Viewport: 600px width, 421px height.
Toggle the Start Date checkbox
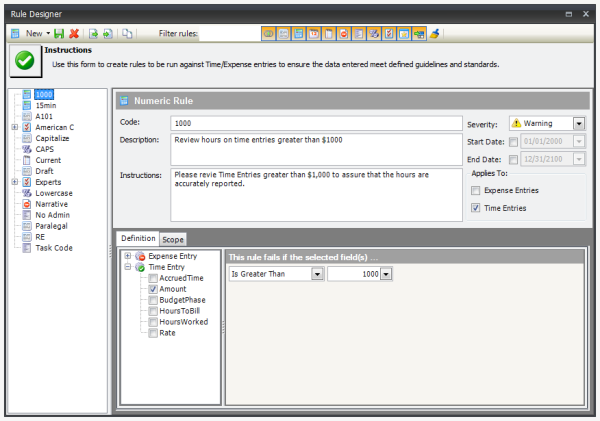(x=514, y=142)
